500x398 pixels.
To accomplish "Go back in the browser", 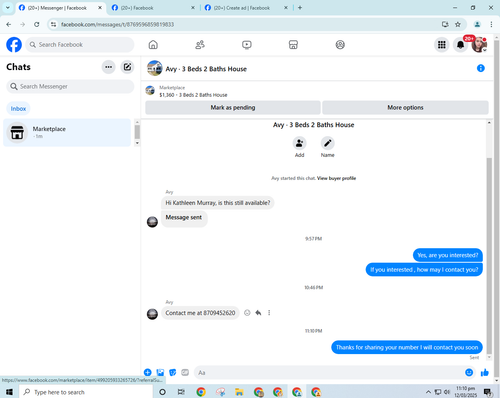I will 9,24.
